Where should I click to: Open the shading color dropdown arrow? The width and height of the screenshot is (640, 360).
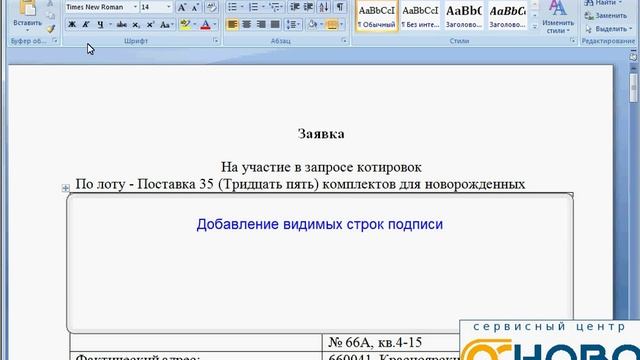click(322, 25)
